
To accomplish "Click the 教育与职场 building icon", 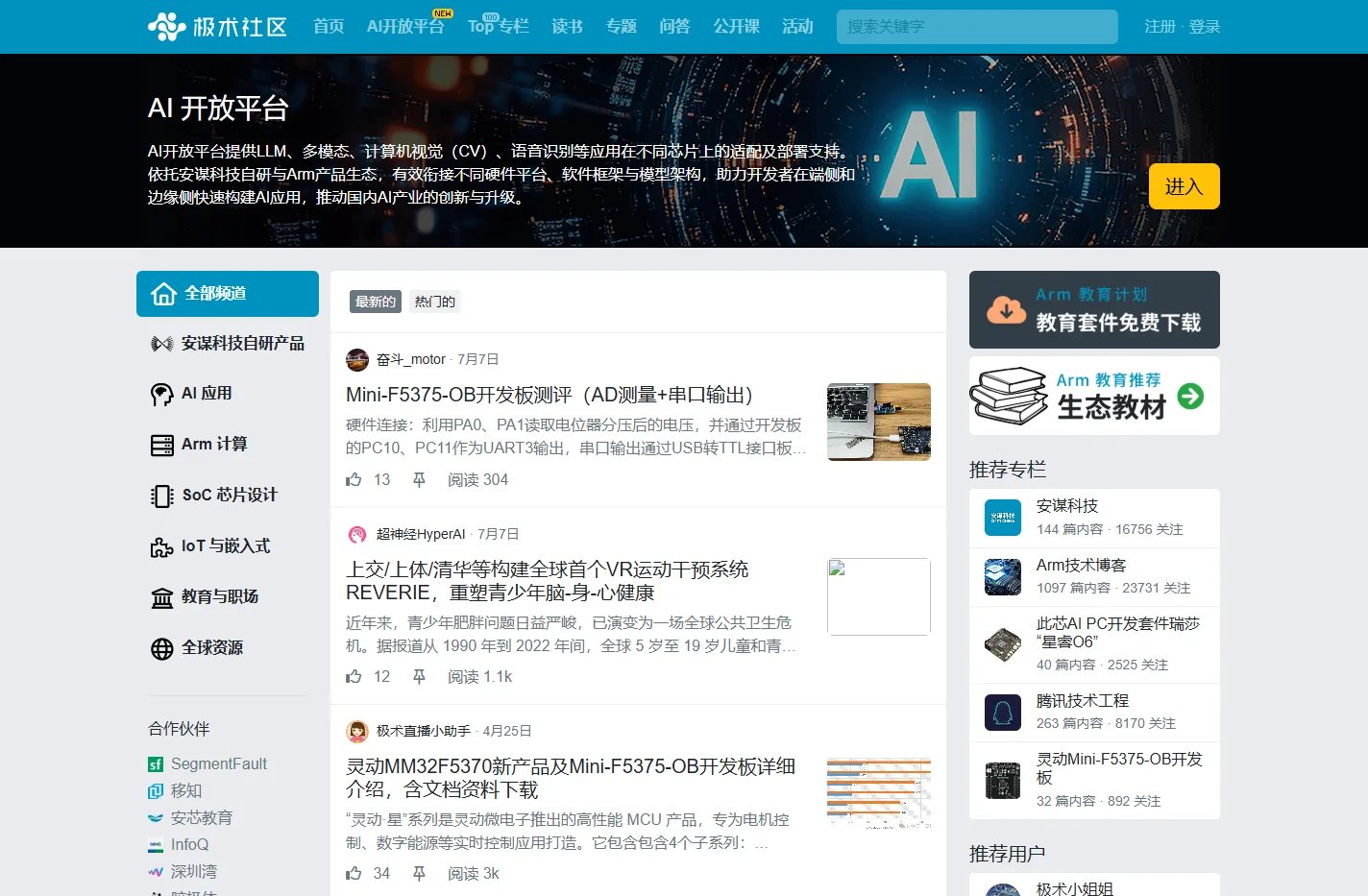I will [162, 597].
